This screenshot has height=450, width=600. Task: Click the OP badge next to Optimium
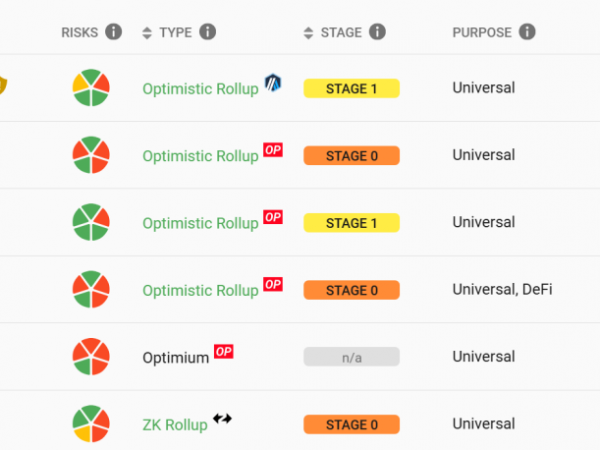(223, 351)
